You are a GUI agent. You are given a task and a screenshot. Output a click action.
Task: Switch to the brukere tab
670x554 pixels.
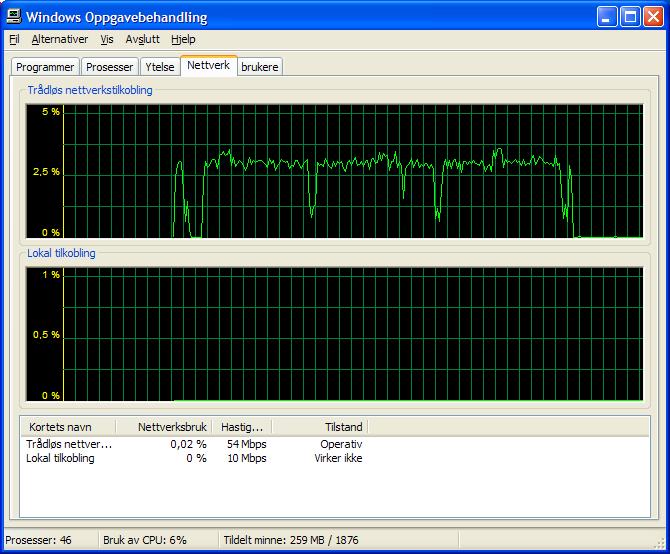coord(260,67)
